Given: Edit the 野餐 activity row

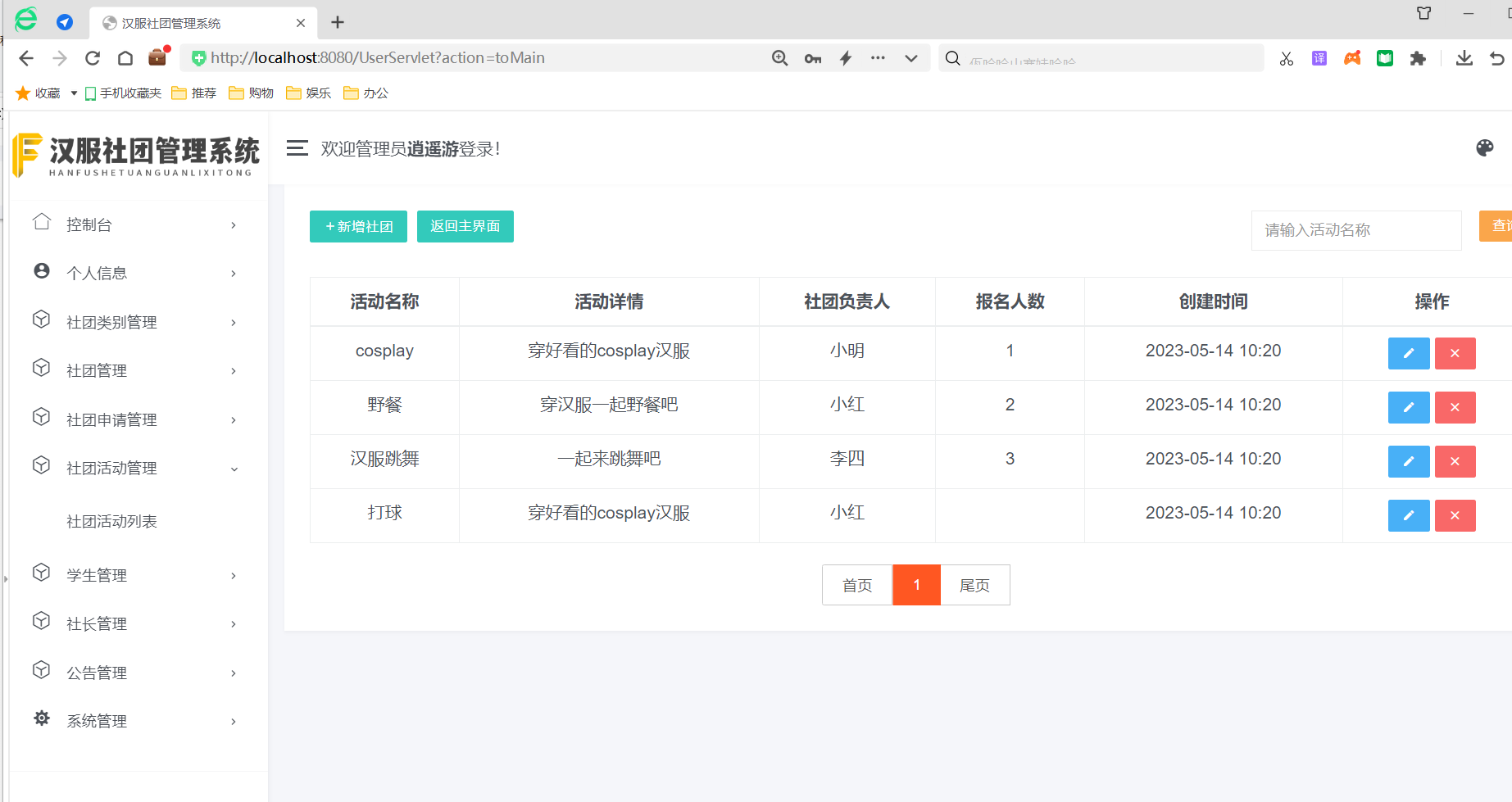Looking at the screenshot, I should click(1409, 407).
